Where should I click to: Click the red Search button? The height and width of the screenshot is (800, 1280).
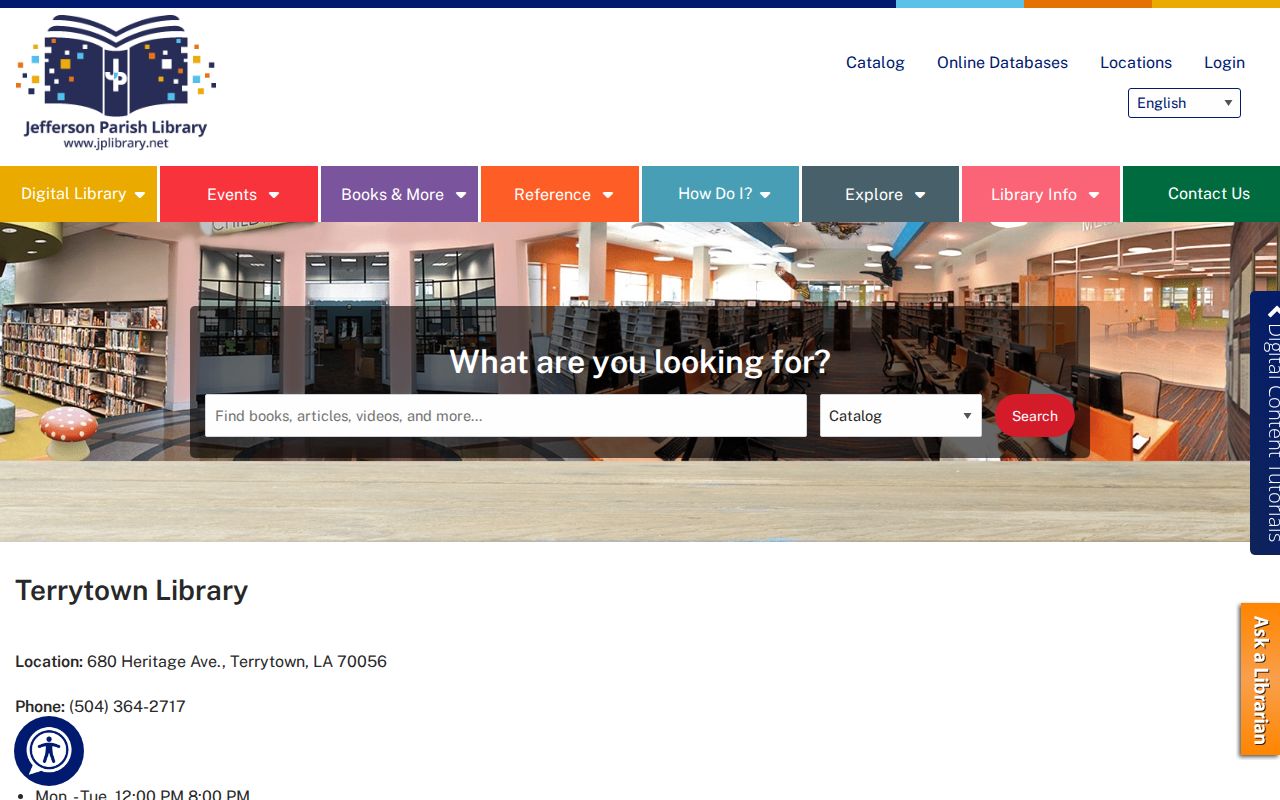[x=1034, y=416]
